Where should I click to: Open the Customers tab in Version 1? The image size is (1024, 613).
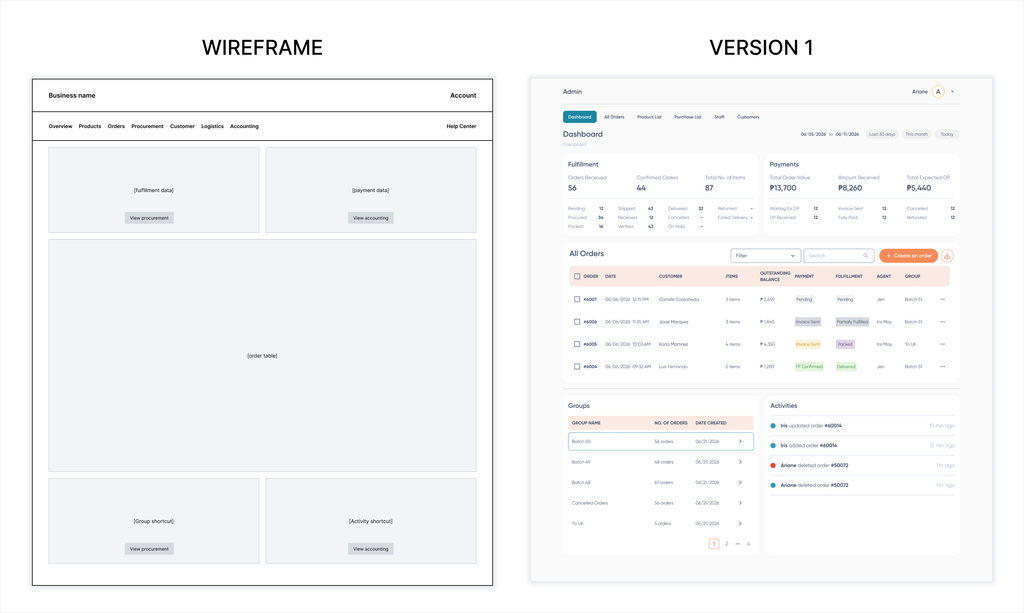coord(748,117)
